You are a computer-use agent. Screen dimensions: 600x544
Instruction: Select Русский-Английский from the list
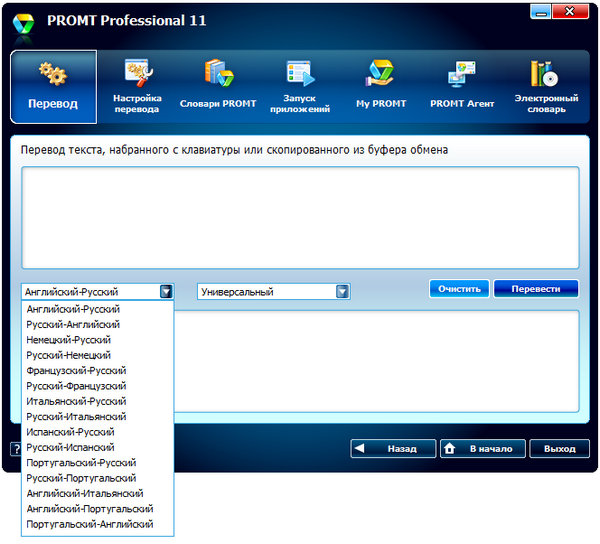74,325
